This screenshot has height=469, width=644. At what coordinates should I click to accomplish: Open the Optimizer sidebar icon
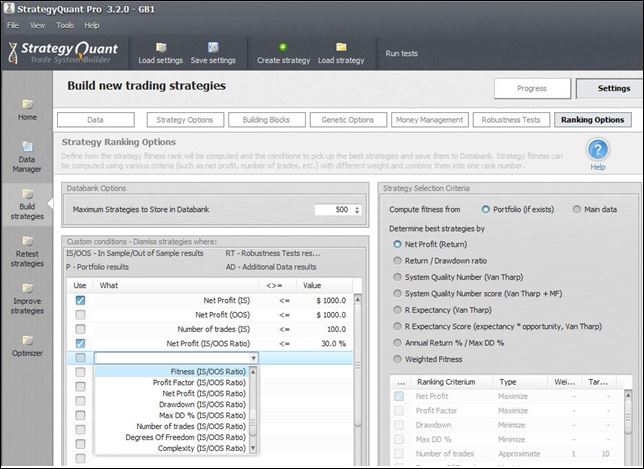[28, 340]
